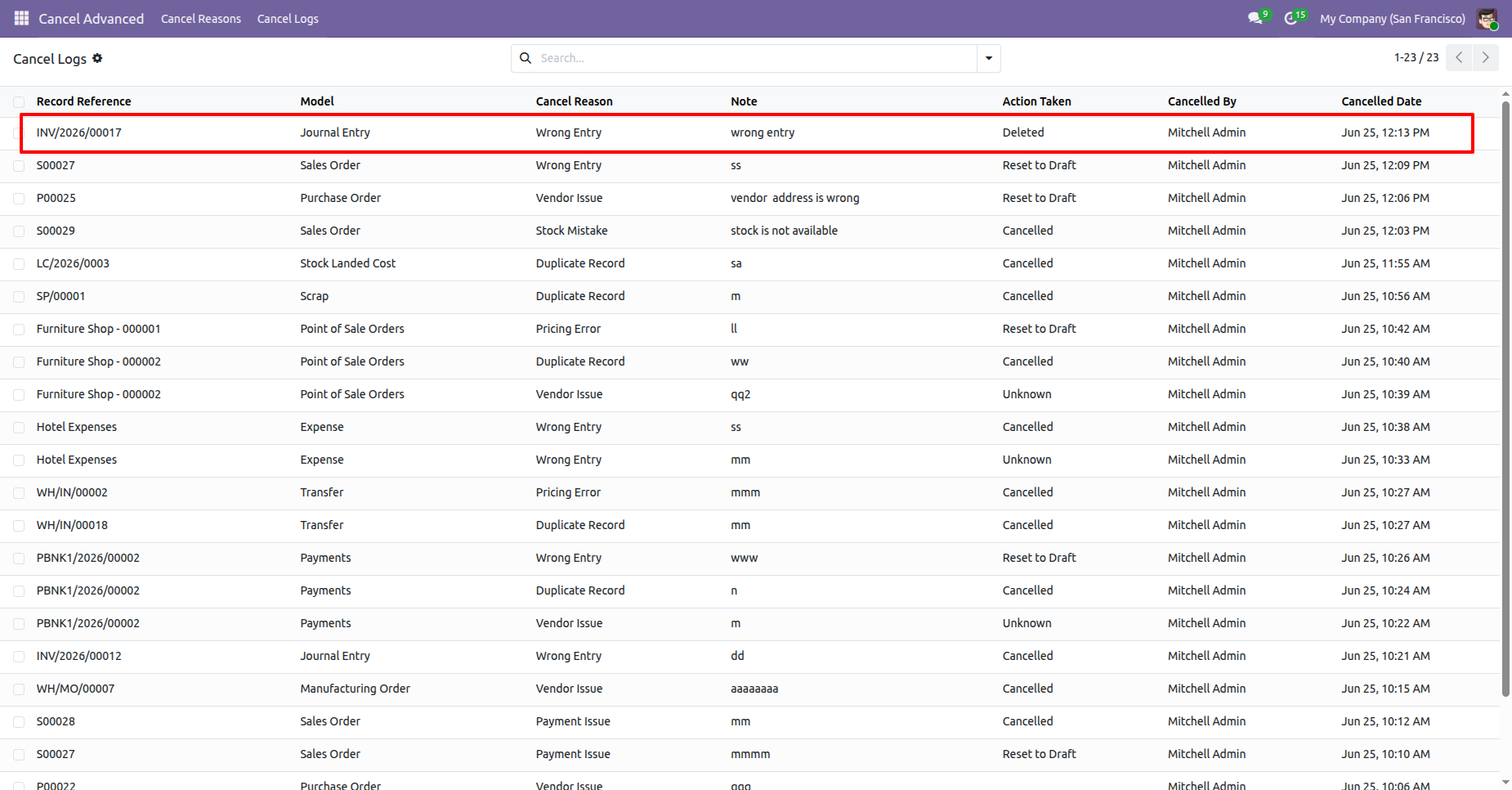The height and width of the screenshot is (790, 1512).
Task: Check the checkbox for record SP/00001
Action: [19, 296]
